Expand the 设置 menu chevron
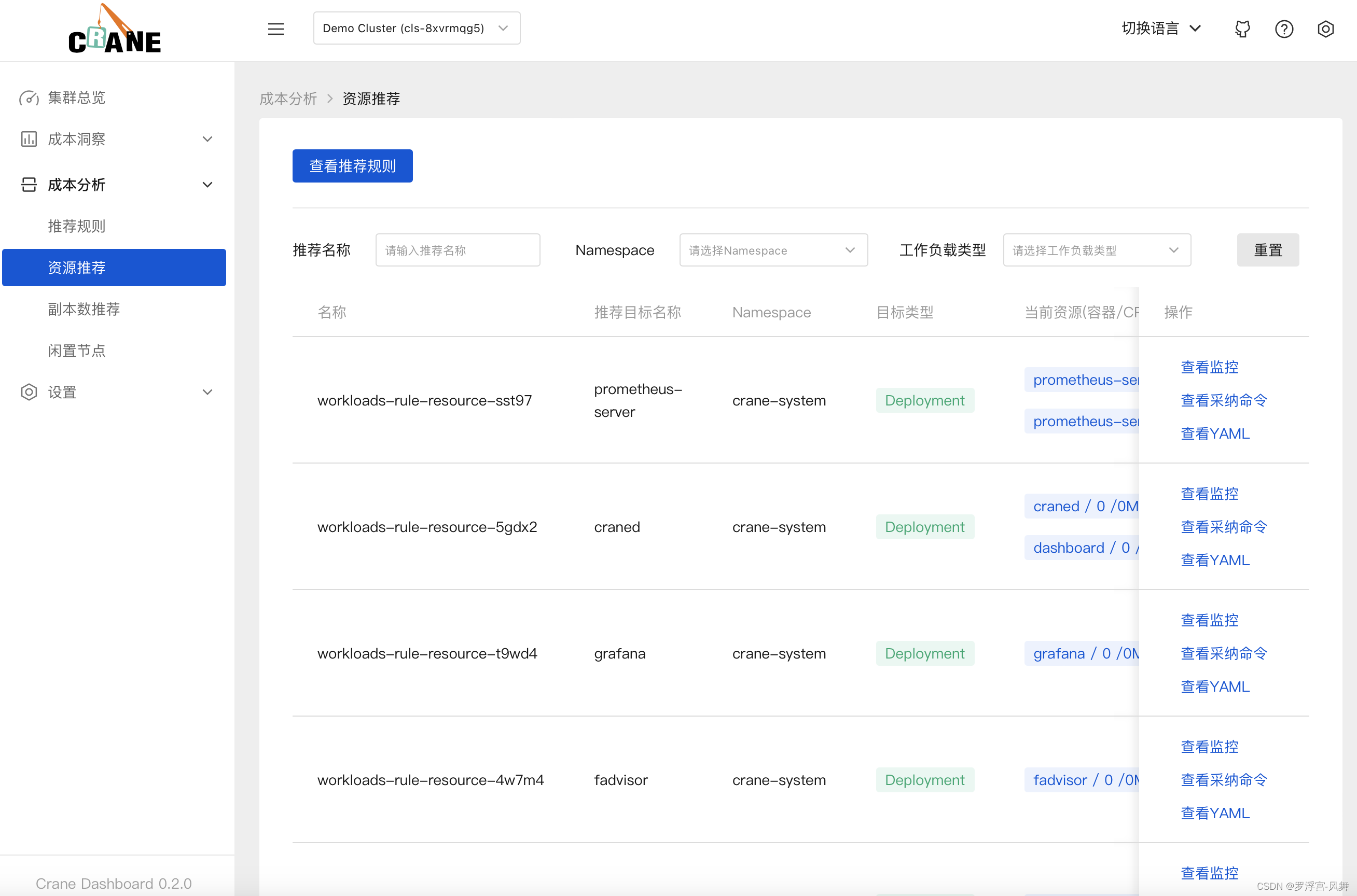Viewport: 1357px width, 896px height. pyautogui.click(x=207, y=392)
